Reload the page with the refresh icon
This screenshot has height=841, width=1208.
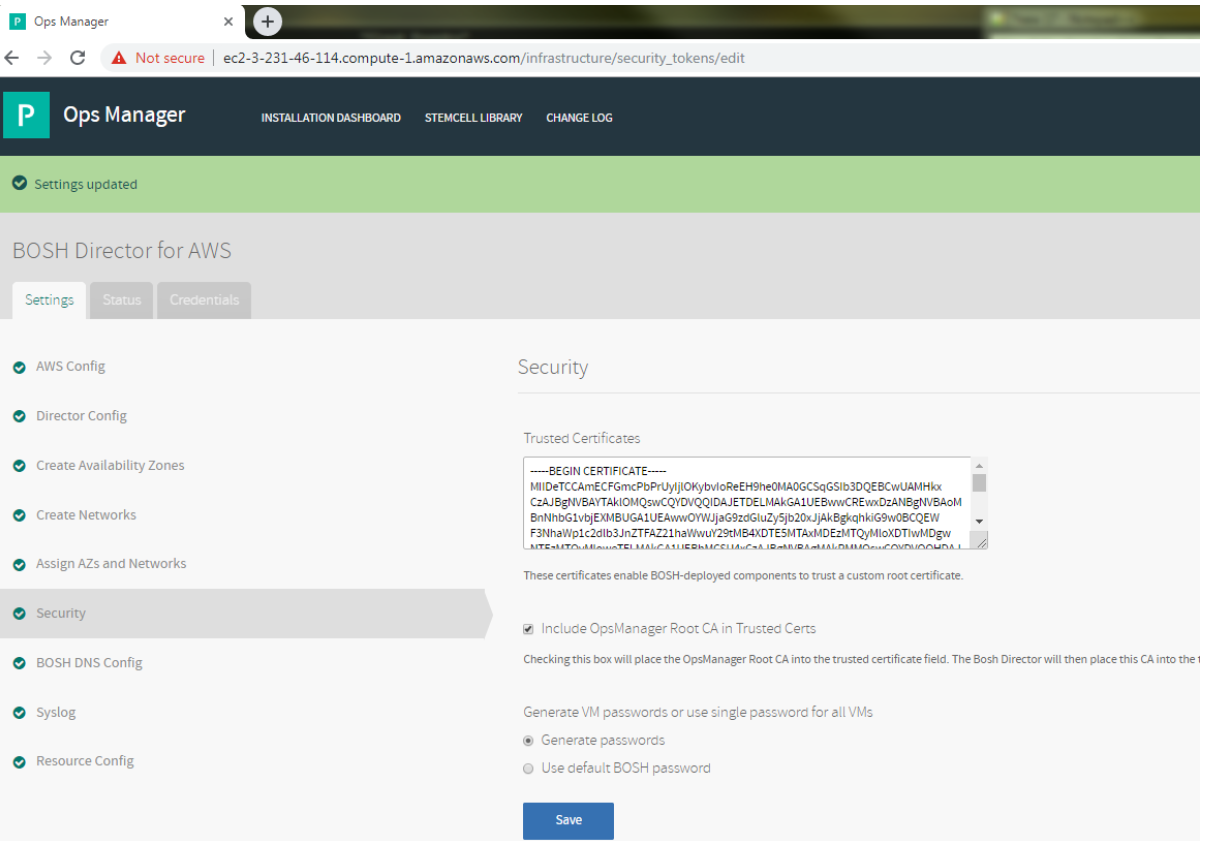click(x=77, y=58)
